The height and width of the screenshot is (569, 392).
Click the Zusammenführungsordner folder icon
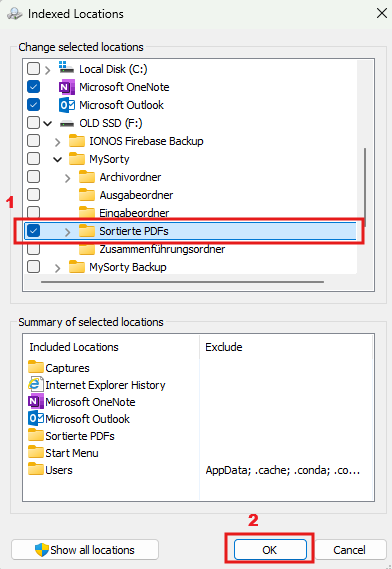pyautogui.click(x=87, y=249)
